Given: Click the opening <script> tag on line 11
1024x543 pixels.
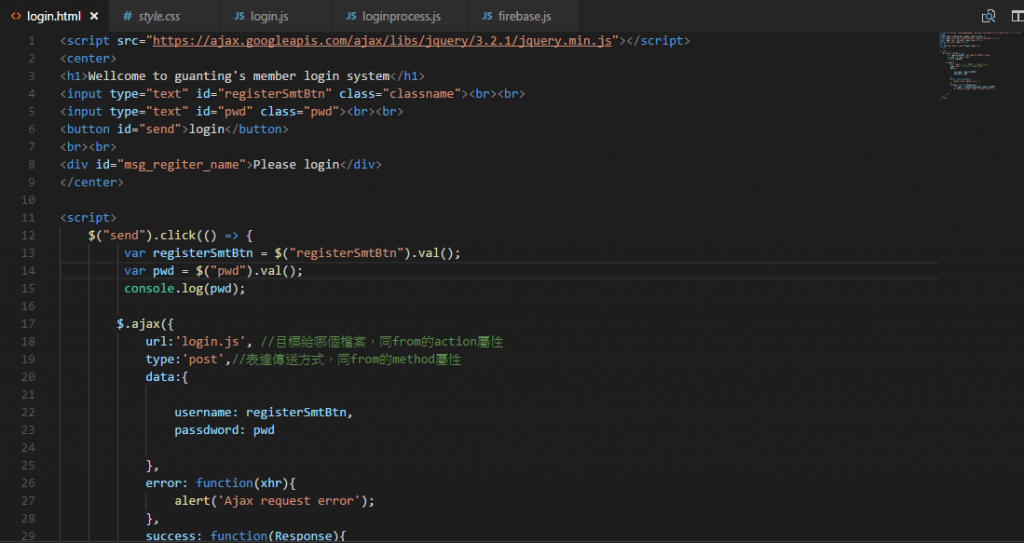Looking at the screenshot, I should [88, 218].
